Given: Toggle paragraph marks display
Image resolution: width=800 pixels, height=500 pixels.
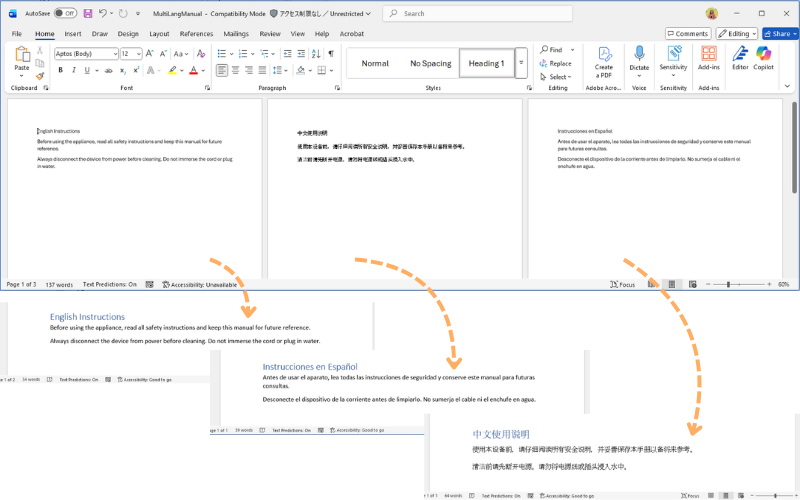Looking at the screenshot, I should click(x=331, y=54).
